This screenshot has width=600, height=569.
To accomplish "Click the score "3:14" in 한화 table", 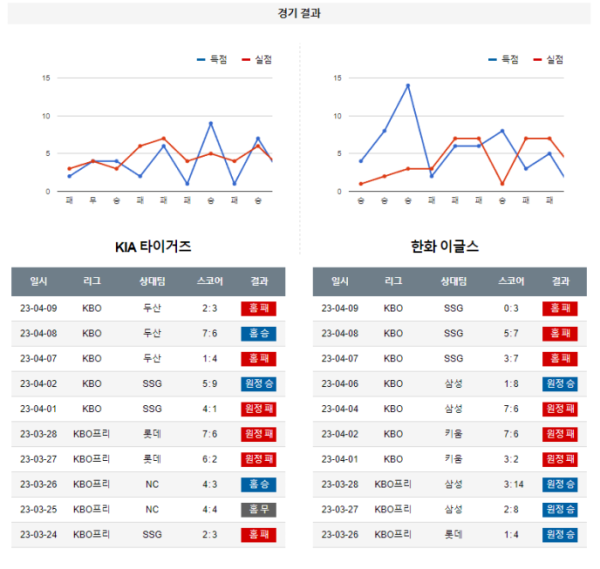I will [x=514, y=484].
